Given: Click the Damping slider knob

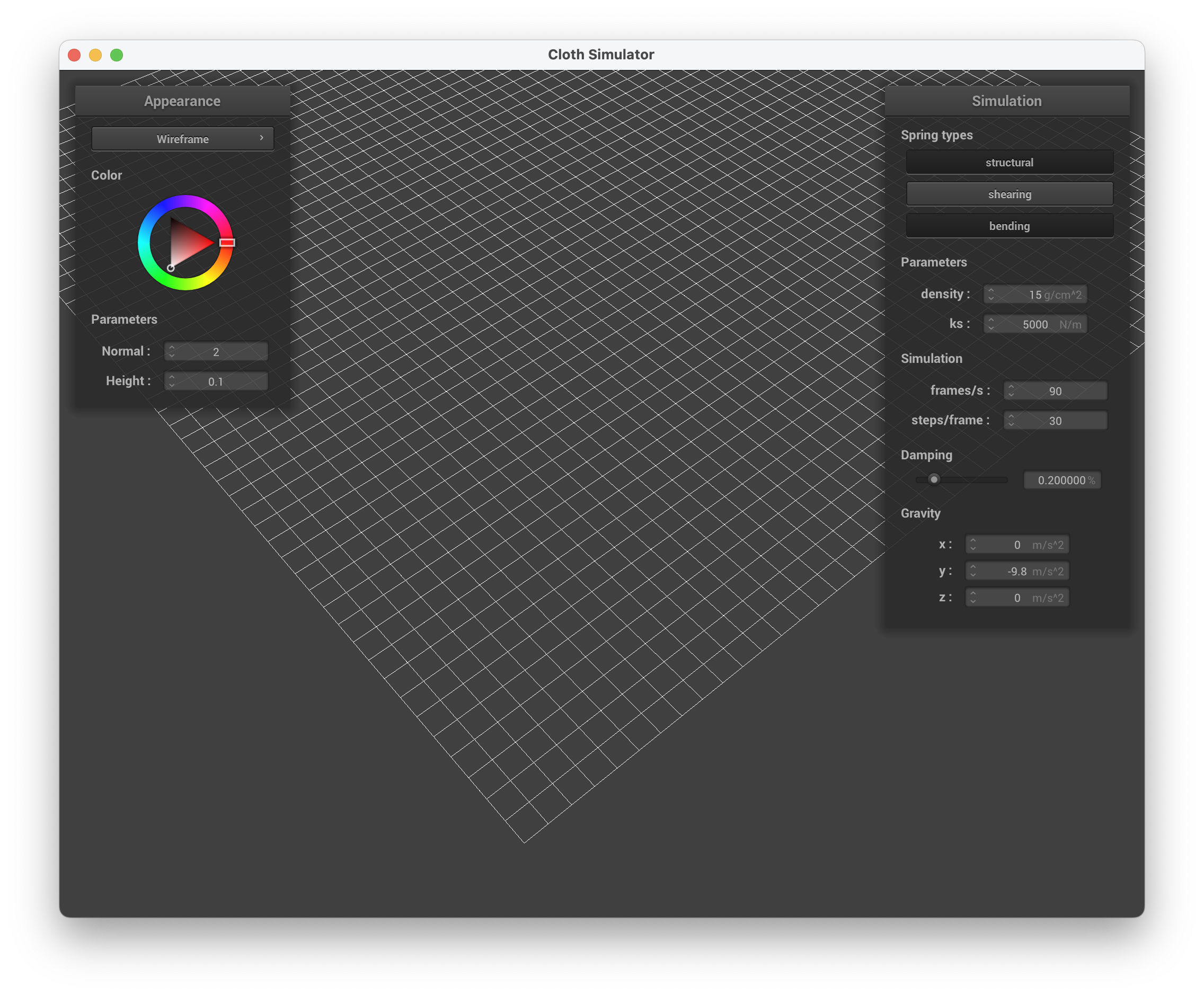Looking at the screenshot, I should pos(934,479).
